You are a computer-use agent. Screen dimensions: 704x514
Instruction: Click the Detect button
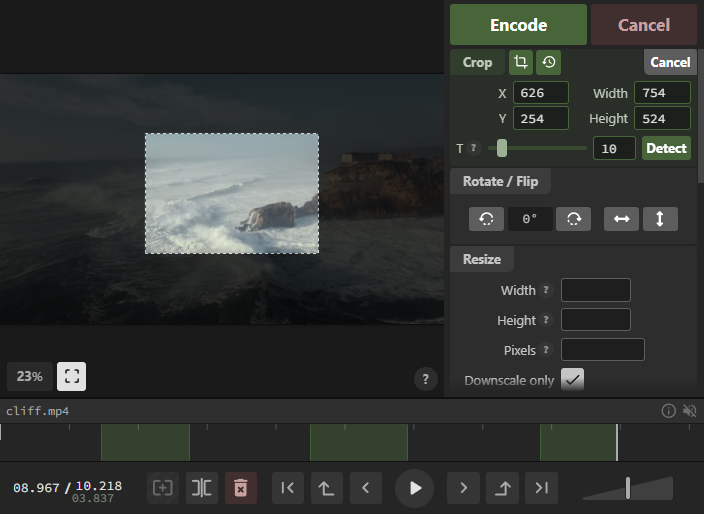point(666,148)
